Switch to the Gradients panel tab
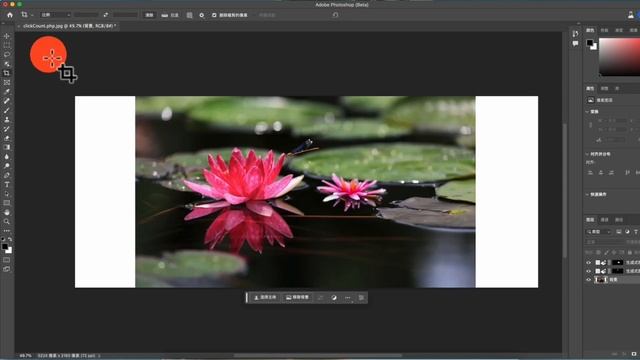Viewport: 640px width, 360px height. tap(619, 31)
